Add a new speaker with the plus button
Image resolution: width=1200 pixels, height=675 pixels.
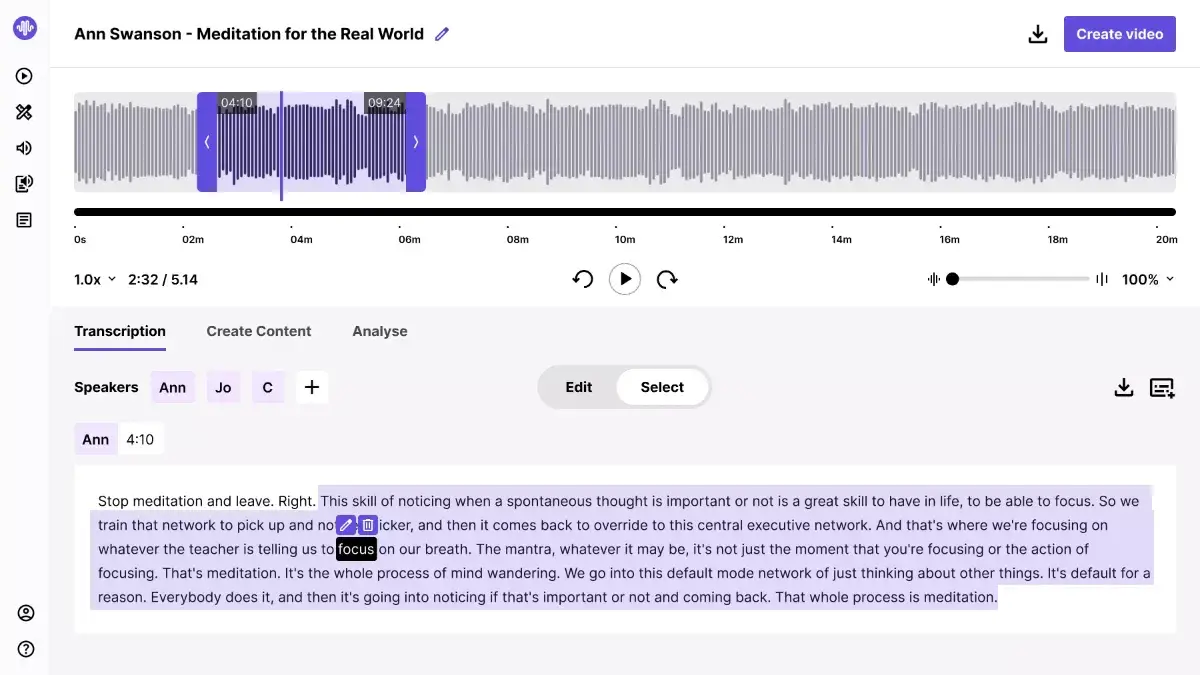pyautogui.click(x=312, y=387)
